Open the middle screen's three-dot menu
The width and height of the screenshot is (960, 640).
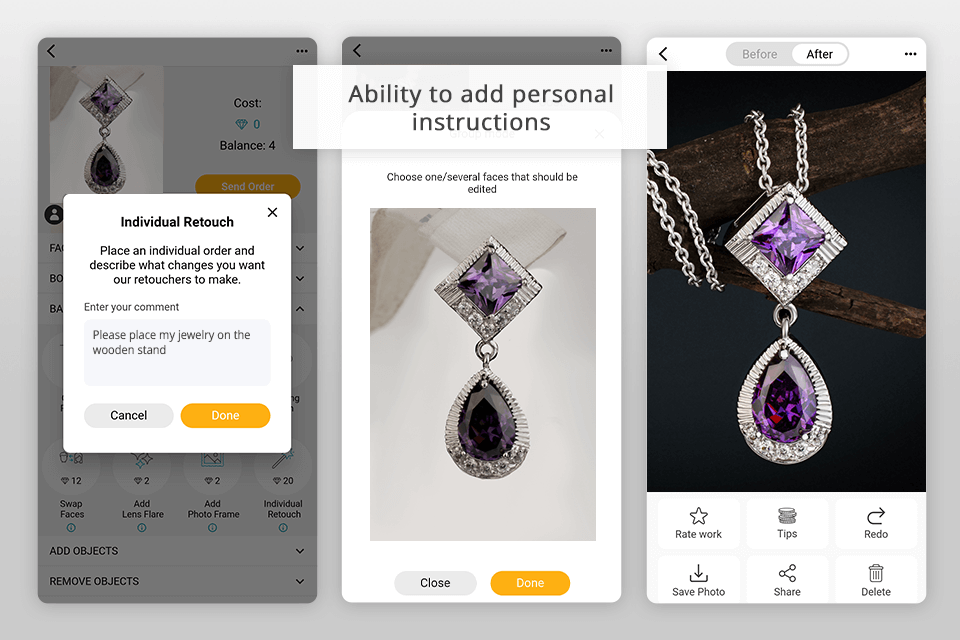606,50
